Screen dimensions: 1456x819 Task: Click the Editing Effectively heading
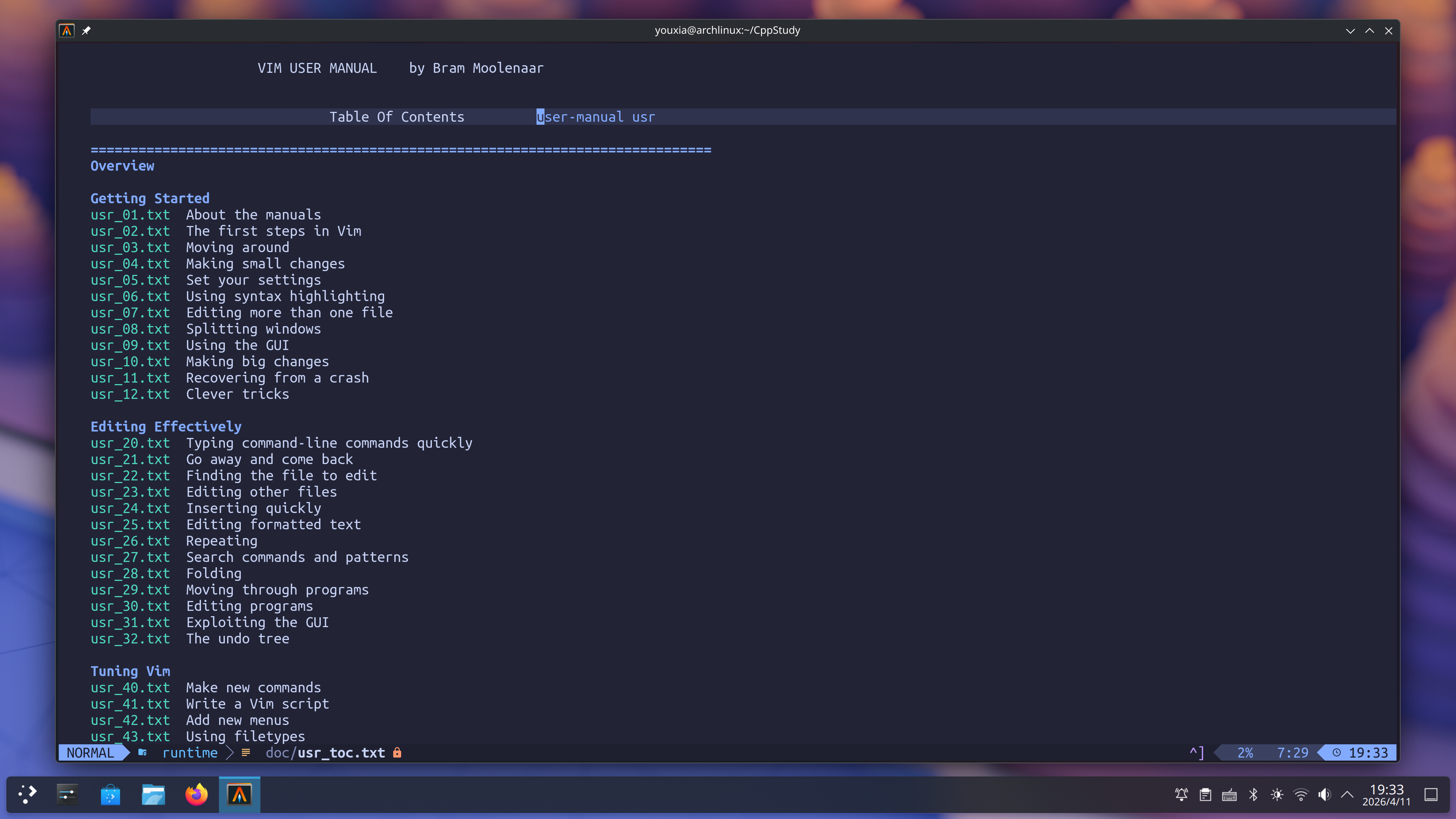166,427
